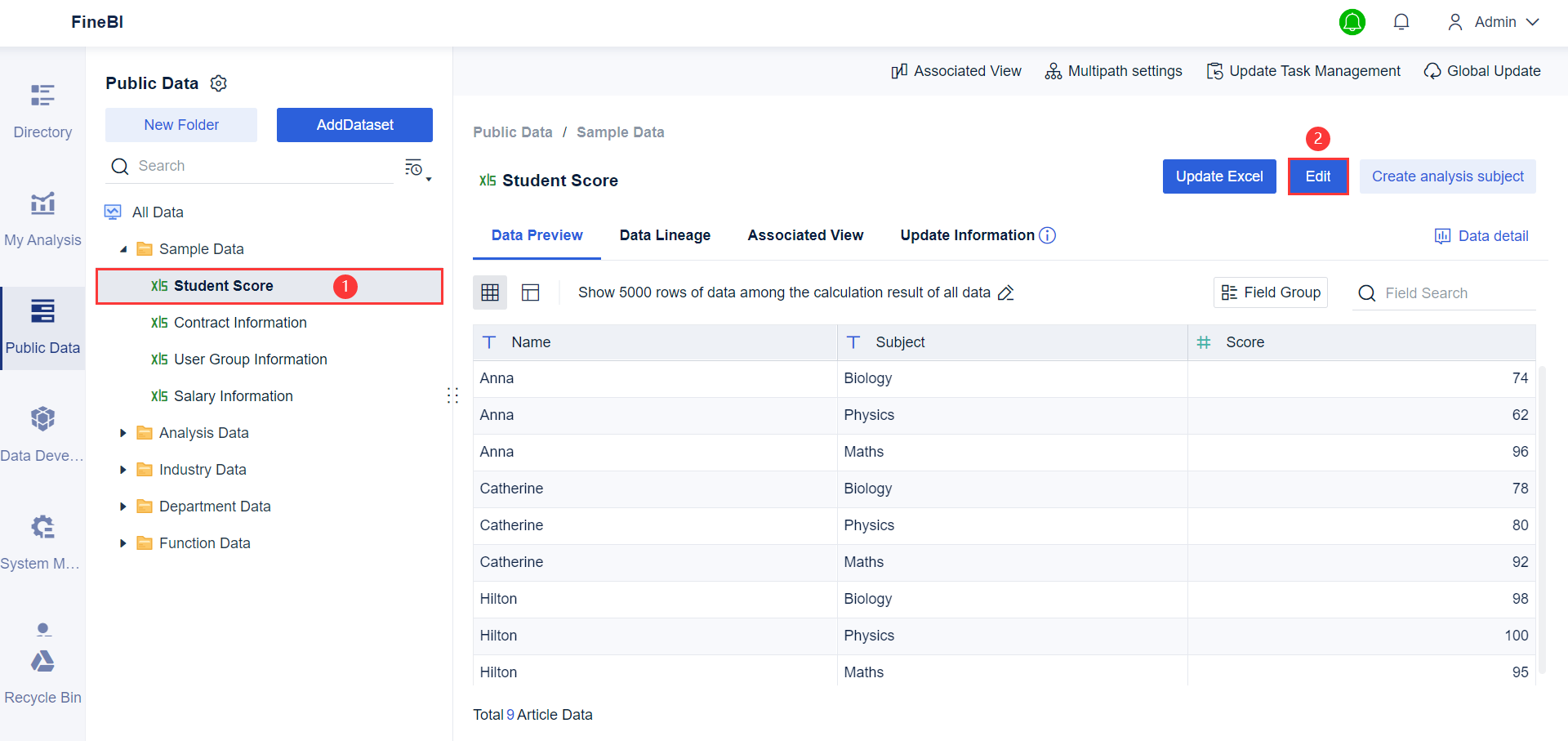Collapse the Sample Data folder
The height and width of the screenshot is (741, 1568).
123,249
